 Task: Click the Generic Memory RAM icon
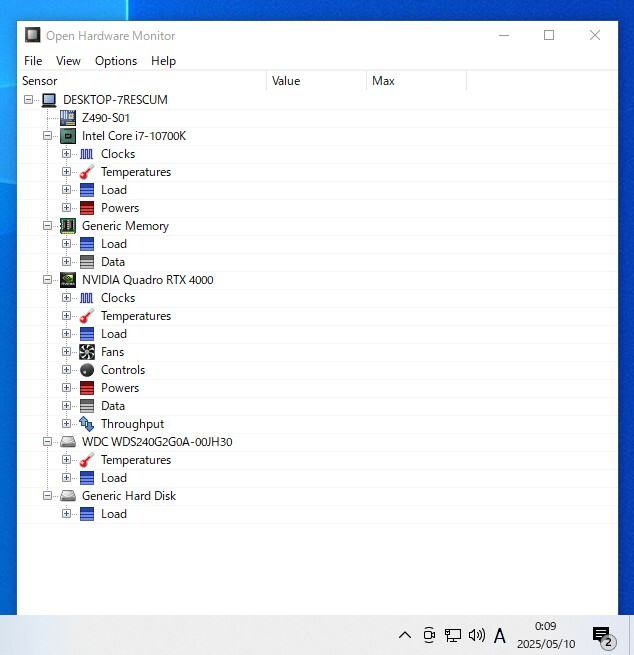68,226
